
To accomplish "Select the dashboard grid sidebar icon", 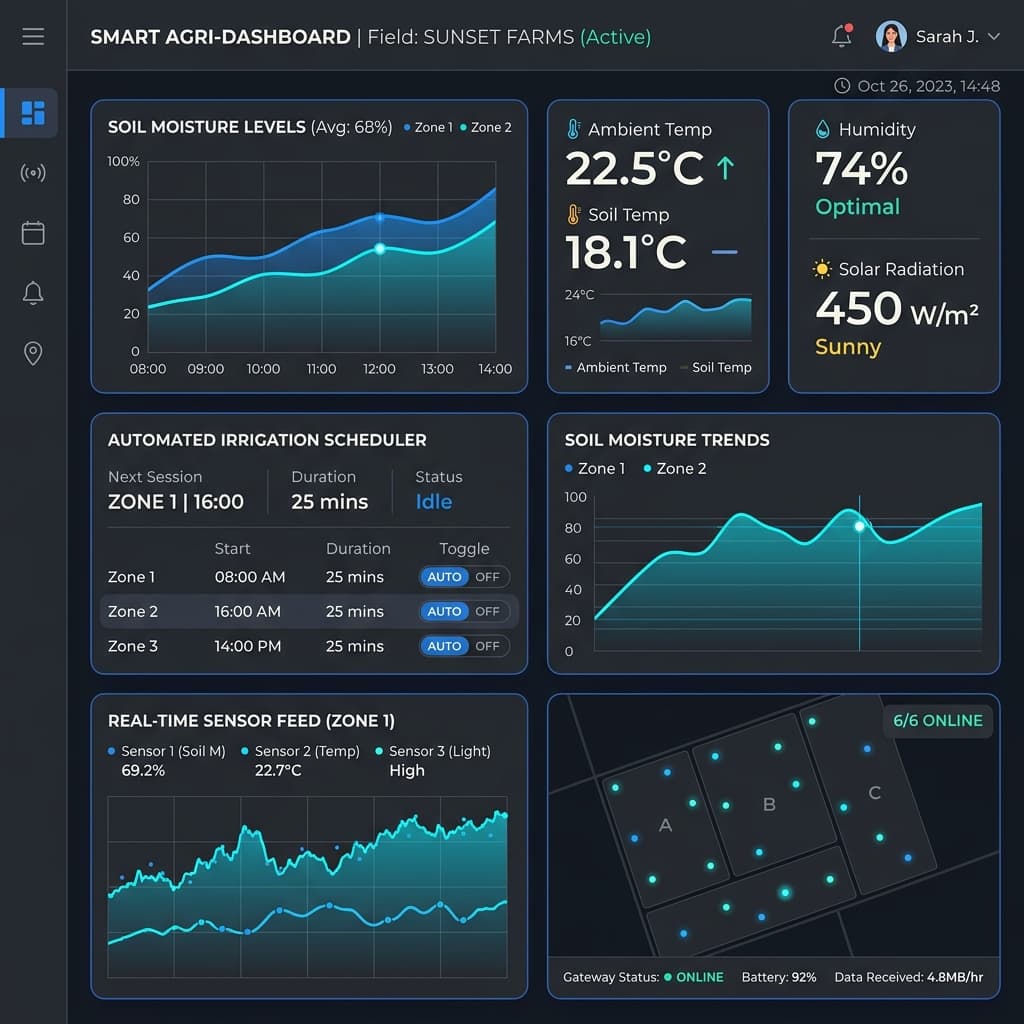I will (33, 112).
